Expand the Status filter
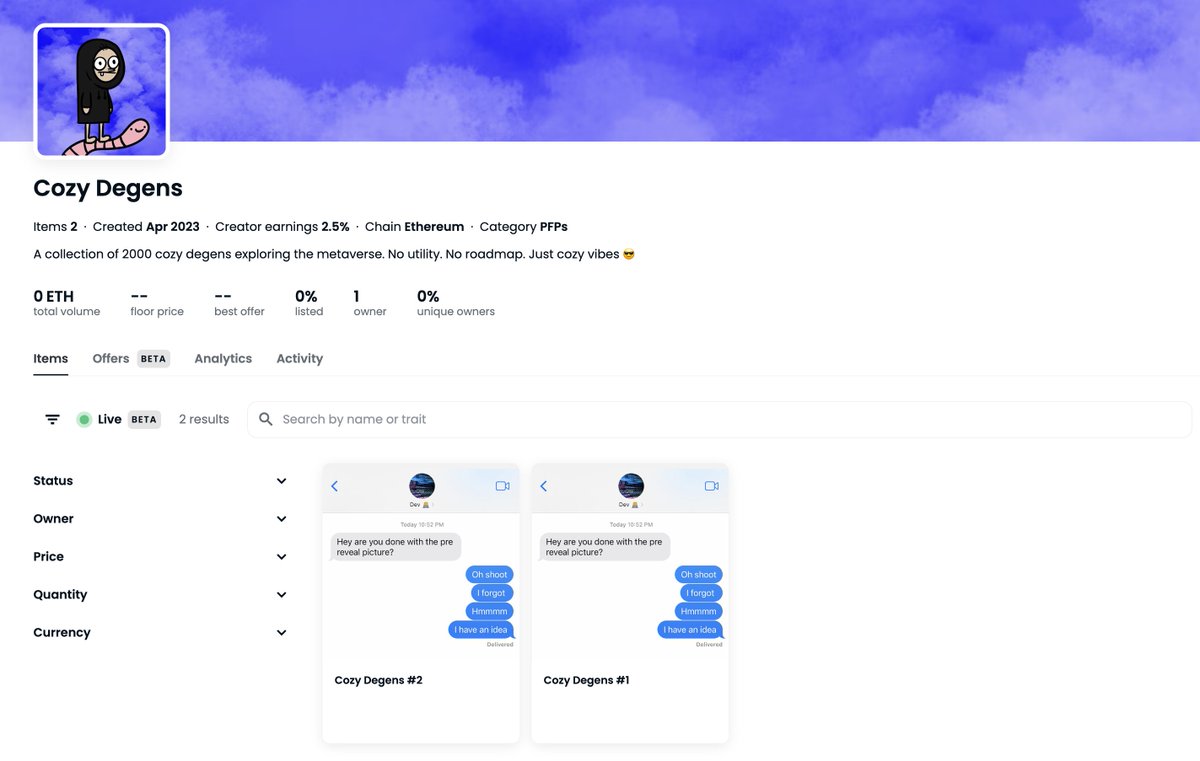The image size is (1200, 761). pyautogui.click(x=160, y=481)
